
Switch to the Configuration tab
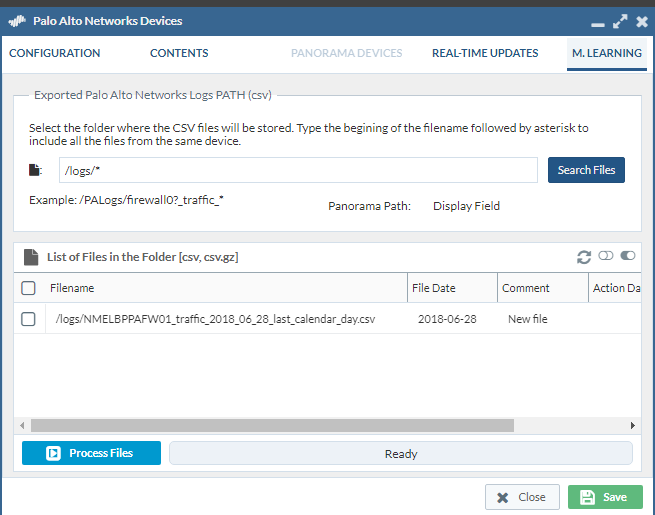pos(55,53)
